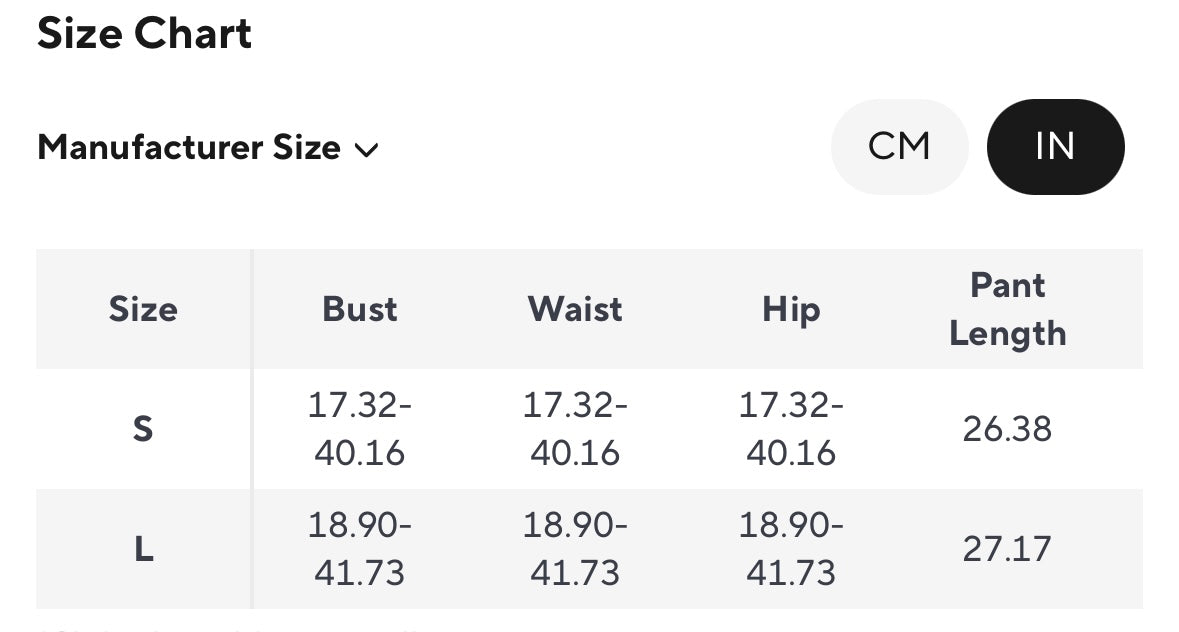This screenshot has width=1179, height=632.
Task: Select the Pant Length column header
Action: click(x=1007, y=309)
